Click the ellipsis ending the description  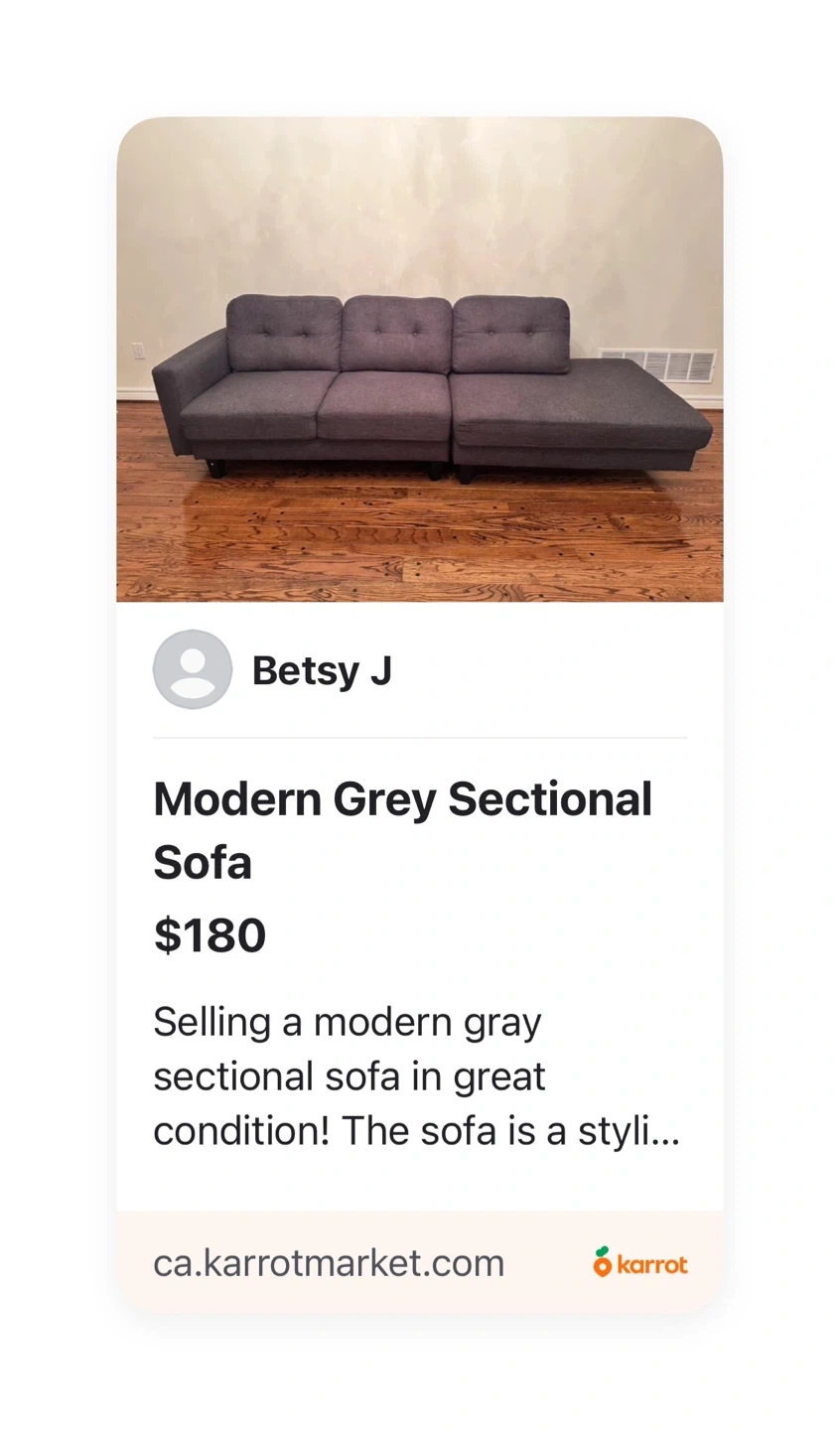click(668, 1133)
